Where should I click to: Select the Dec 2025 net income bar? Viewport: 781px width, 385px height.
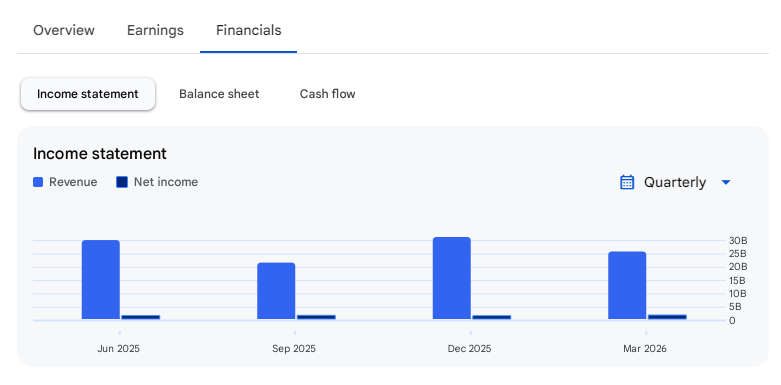coord(492,317)
